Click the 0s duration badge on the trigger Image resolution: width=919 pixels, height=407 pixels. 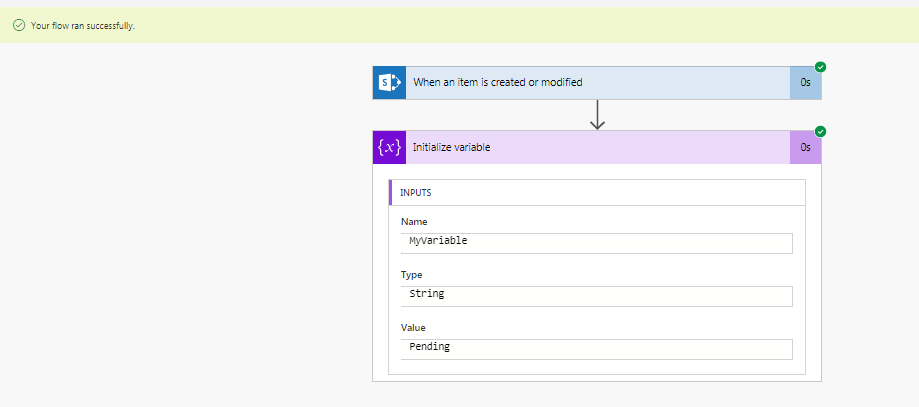pyautogui.click(x=806, y=83)
